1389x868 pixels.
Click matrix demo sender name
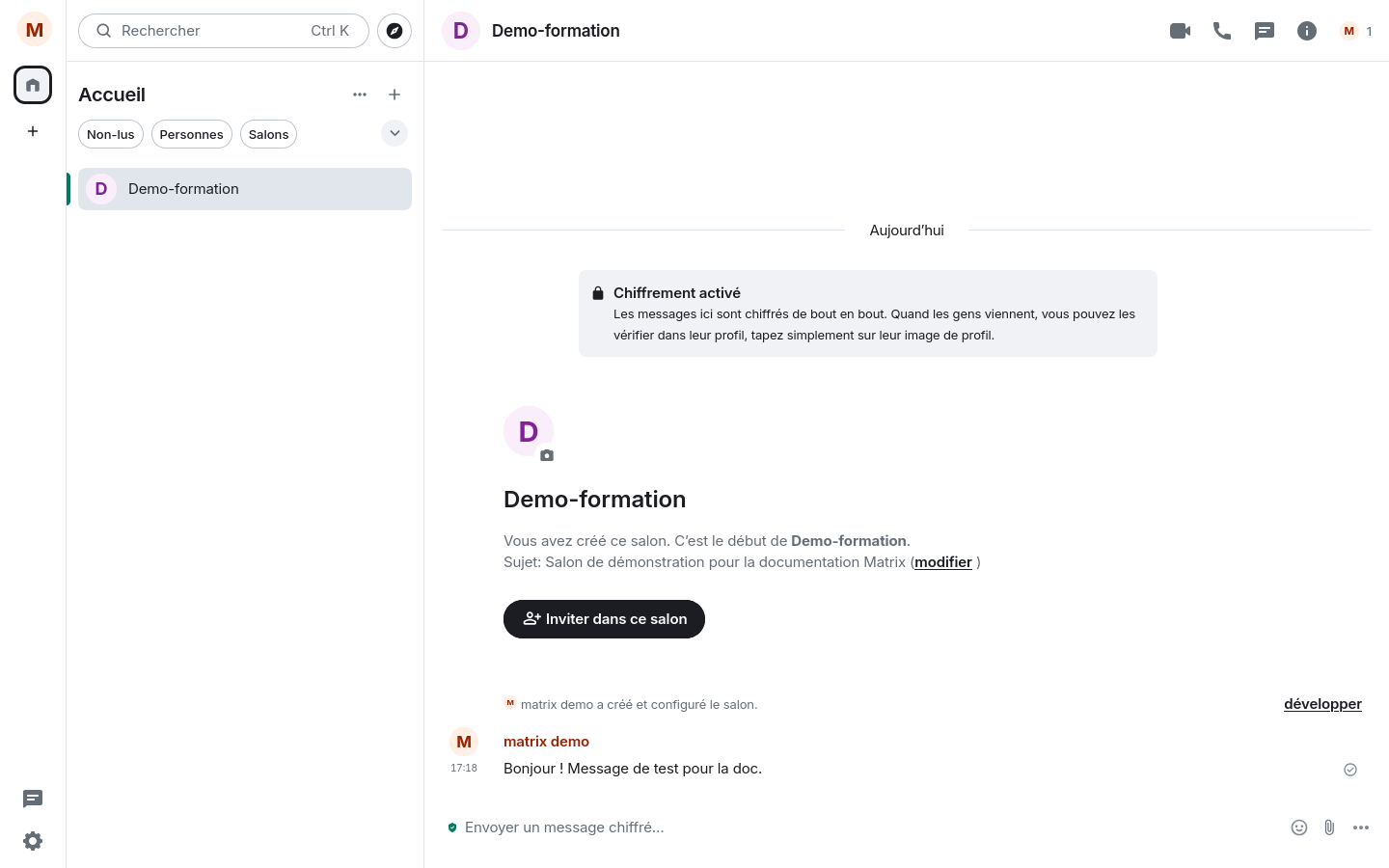[546, 742]
